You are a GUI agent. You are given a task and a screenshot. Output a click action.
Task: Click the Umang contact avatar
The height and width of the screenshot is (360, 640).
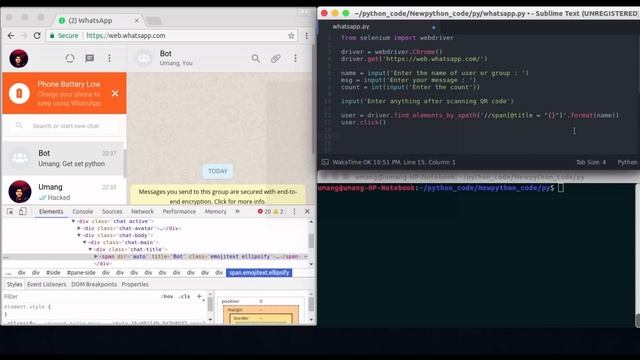tap(20, 191)
